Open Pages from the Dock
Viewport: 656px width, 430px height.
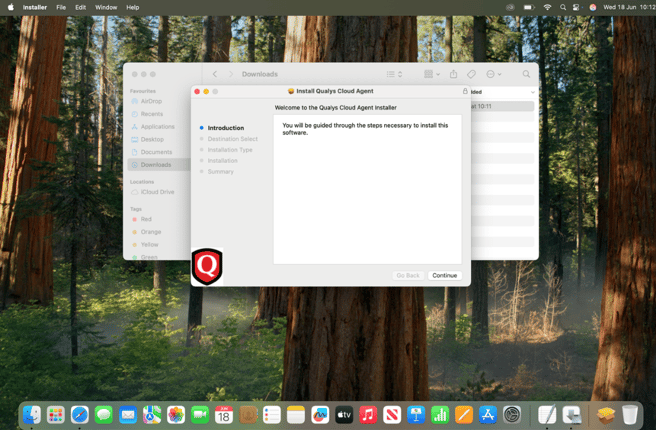pyautogui.click(x=464, y=415)
